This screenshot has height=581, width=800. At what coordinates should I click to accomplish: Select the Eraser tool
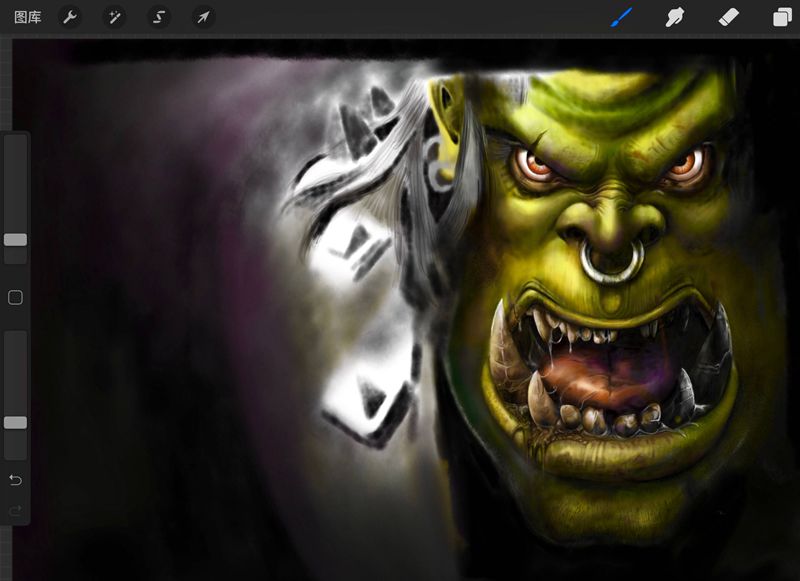729,17
